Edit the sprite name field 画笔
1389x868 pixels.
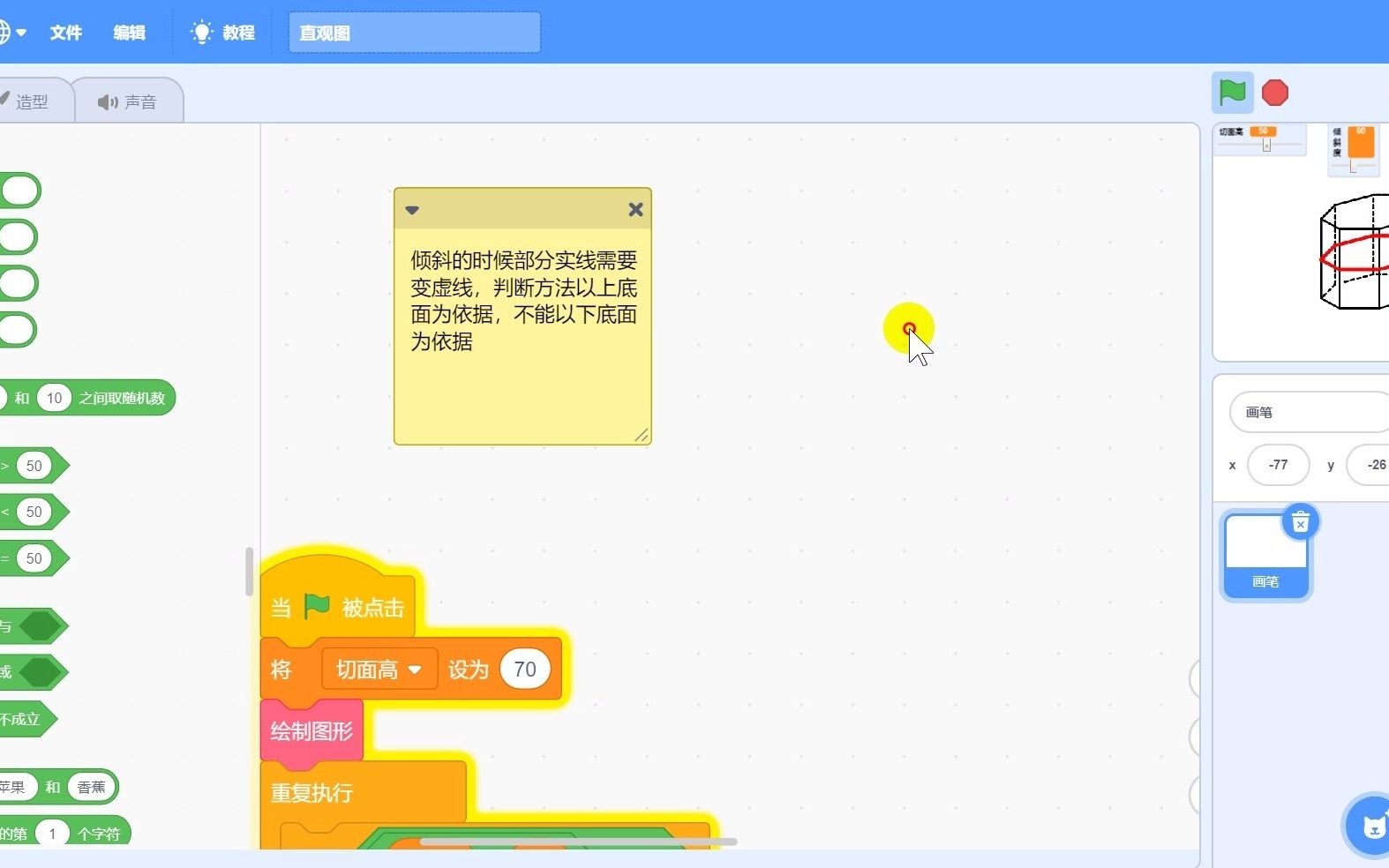(1310, 412)
